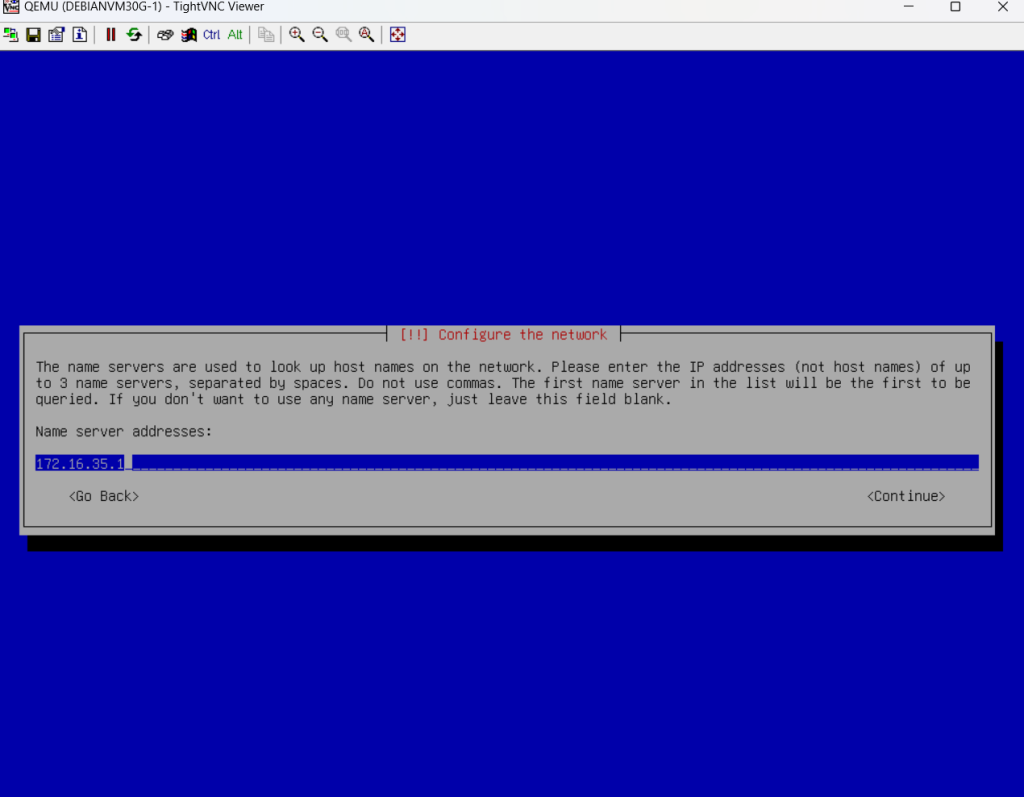Click the New connection toolbar icon
The width and height of the screenshot is (1024, 797).
[11, 35]
